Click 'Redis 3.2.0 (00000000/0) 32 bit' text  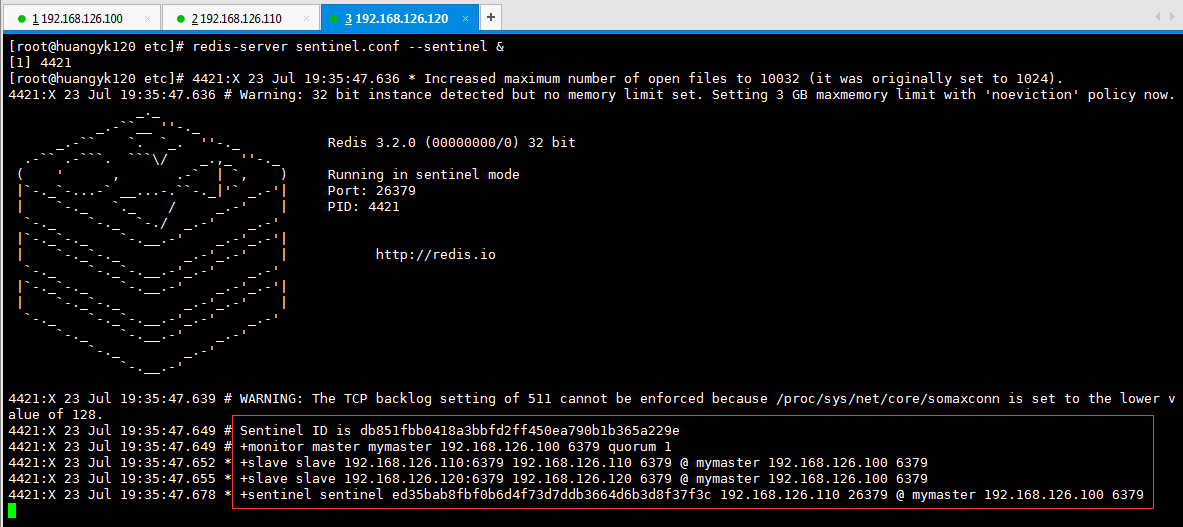[x=451, y=142]
